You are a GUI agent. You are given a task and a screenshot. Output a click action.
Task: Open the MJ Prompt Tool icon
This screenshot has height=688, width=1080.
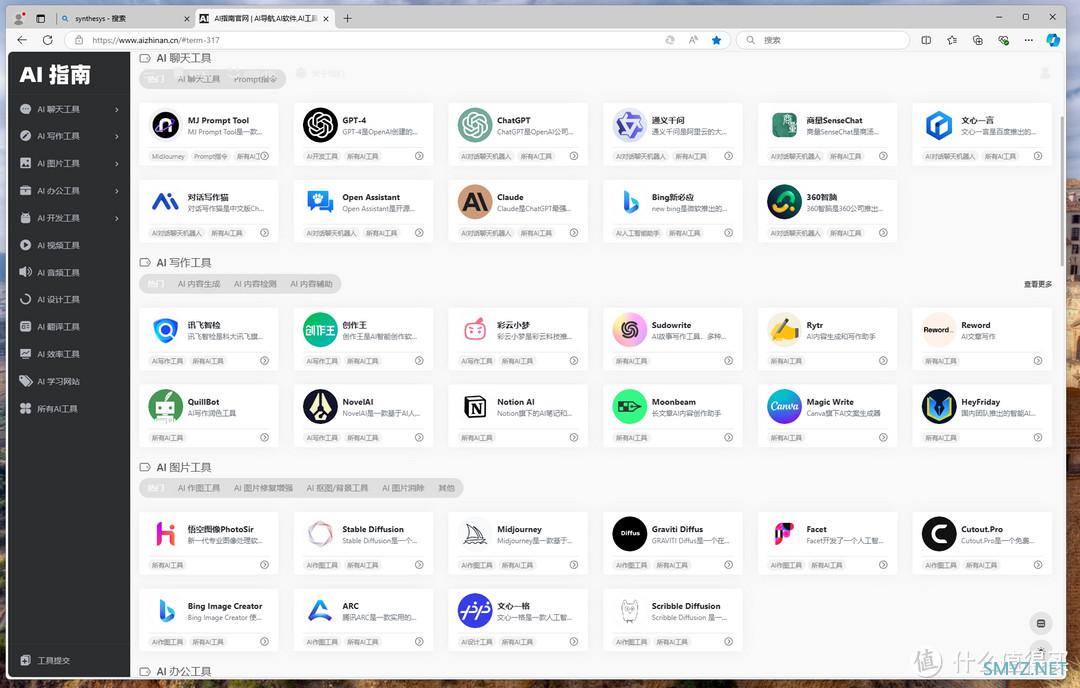pos(165,125)
